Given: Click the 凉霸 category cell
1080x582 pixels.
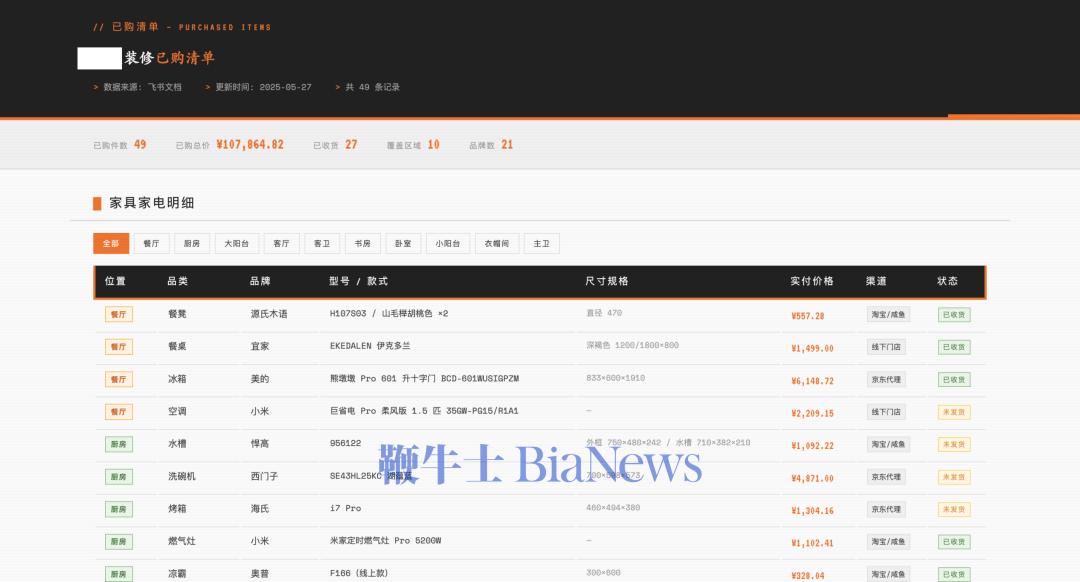Looking at the screenshot, I should coord(178,574).
